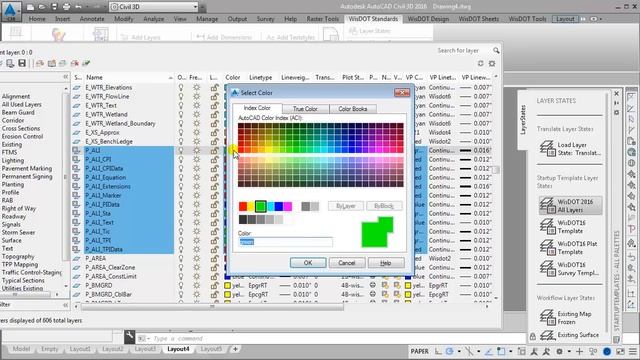This screenshot has width=640, height=360.
Task: Click the wrench icon on command line
Action: [x=130, y=337]
